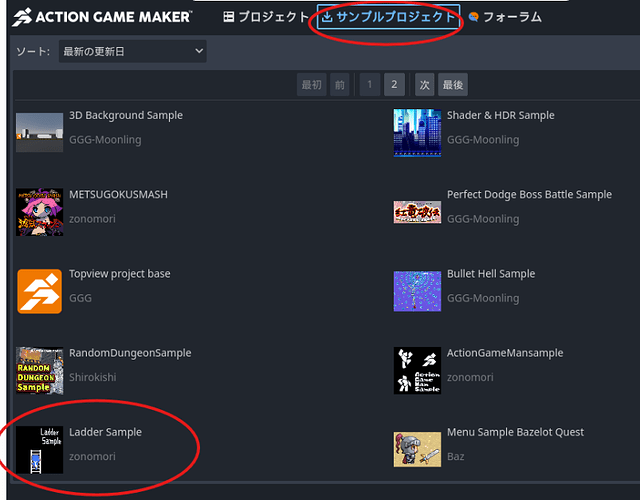This screenshot has width=640, height=500.
Task: Select the Ladder Sample thumbnail
Action: pyautogui.click(x=40, y=450)
